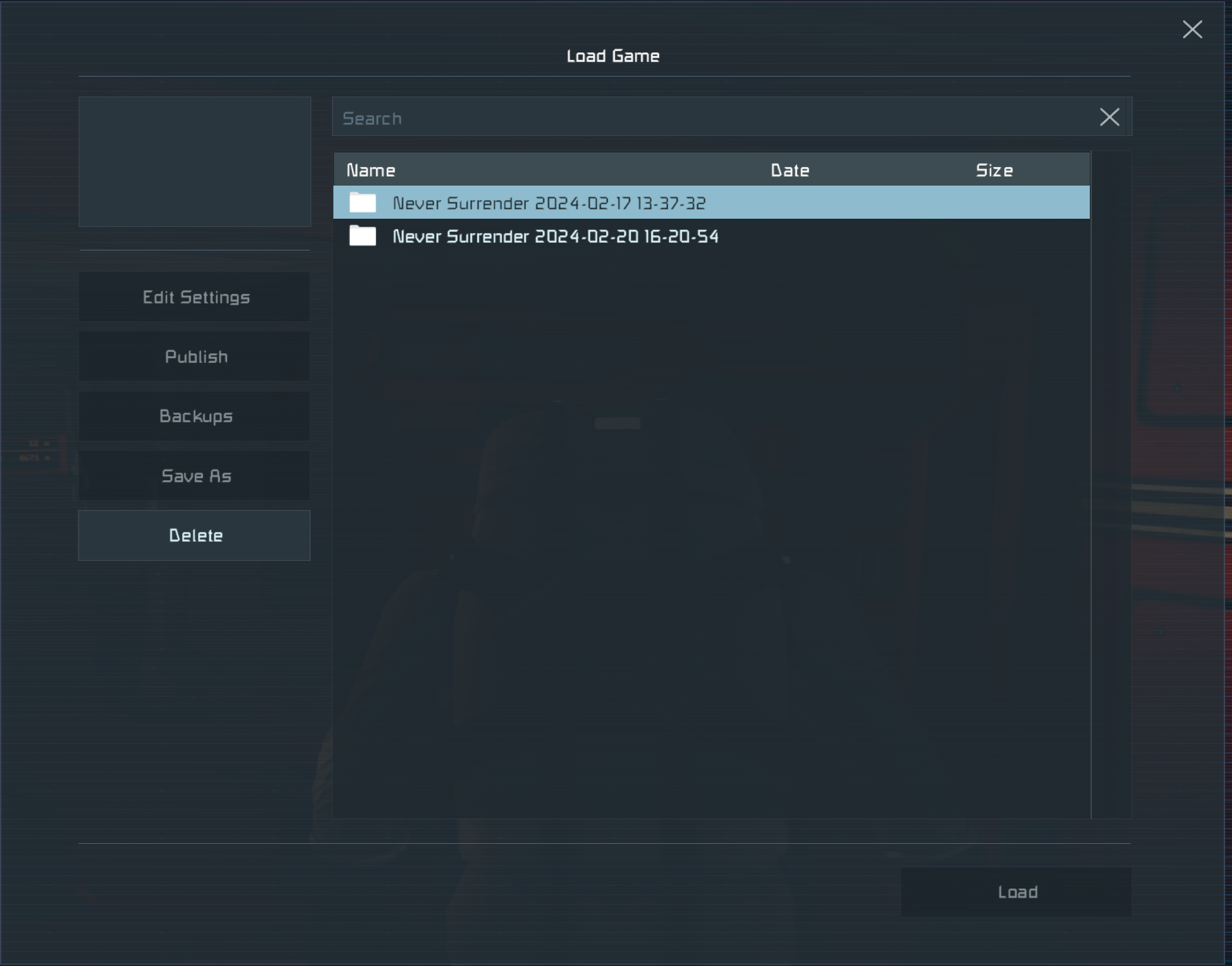Open Edit Settings for the save
The width and height of the screenshot is (1232, 966).
pyautogui.click(x=195, y=297)
